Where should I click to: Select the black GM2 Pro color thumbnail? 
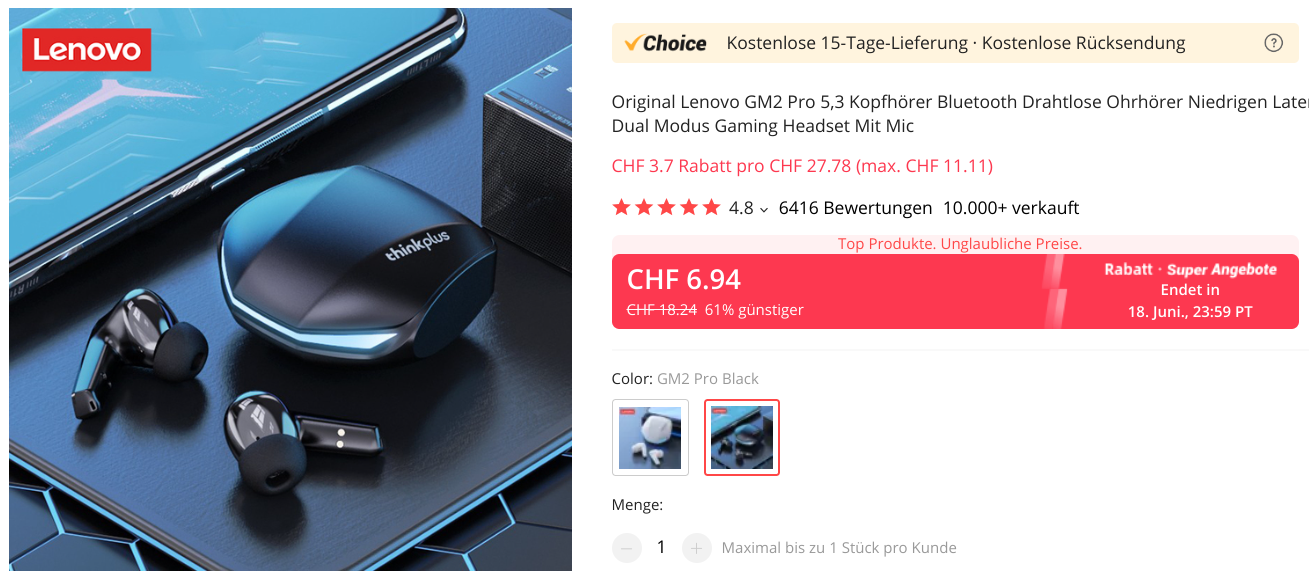[x=742, y=438]
